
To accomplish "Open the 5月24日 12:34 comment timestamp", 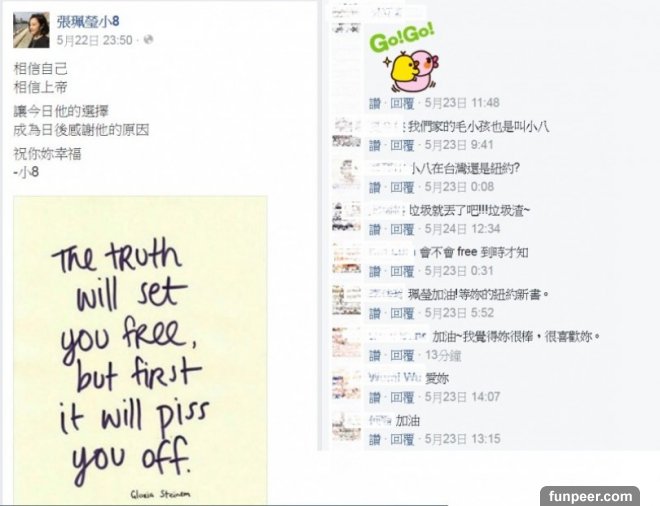I will 462,229.
